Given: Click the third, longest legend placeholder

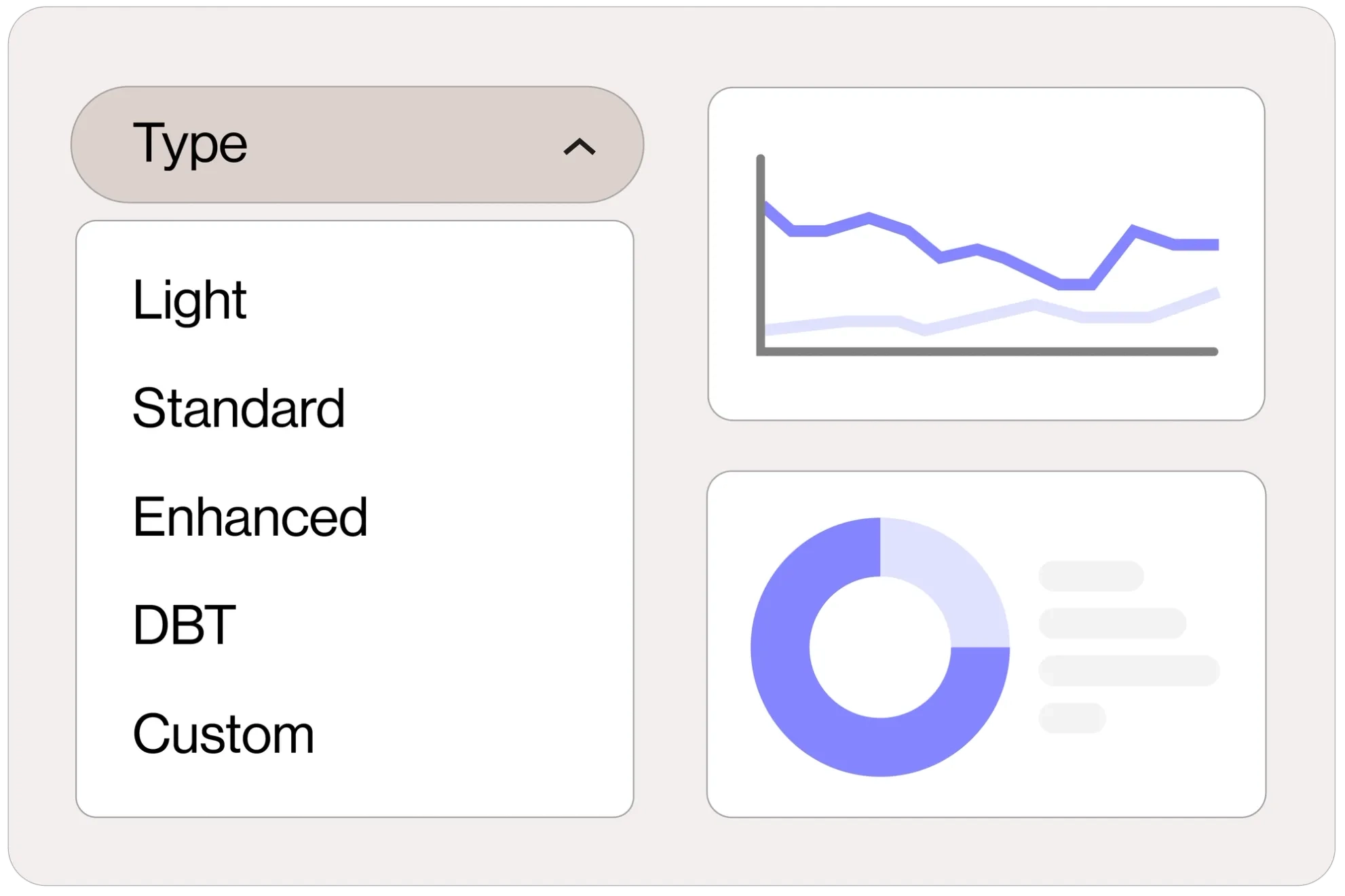Looking at the screenshot, I should click(1129, 670).
